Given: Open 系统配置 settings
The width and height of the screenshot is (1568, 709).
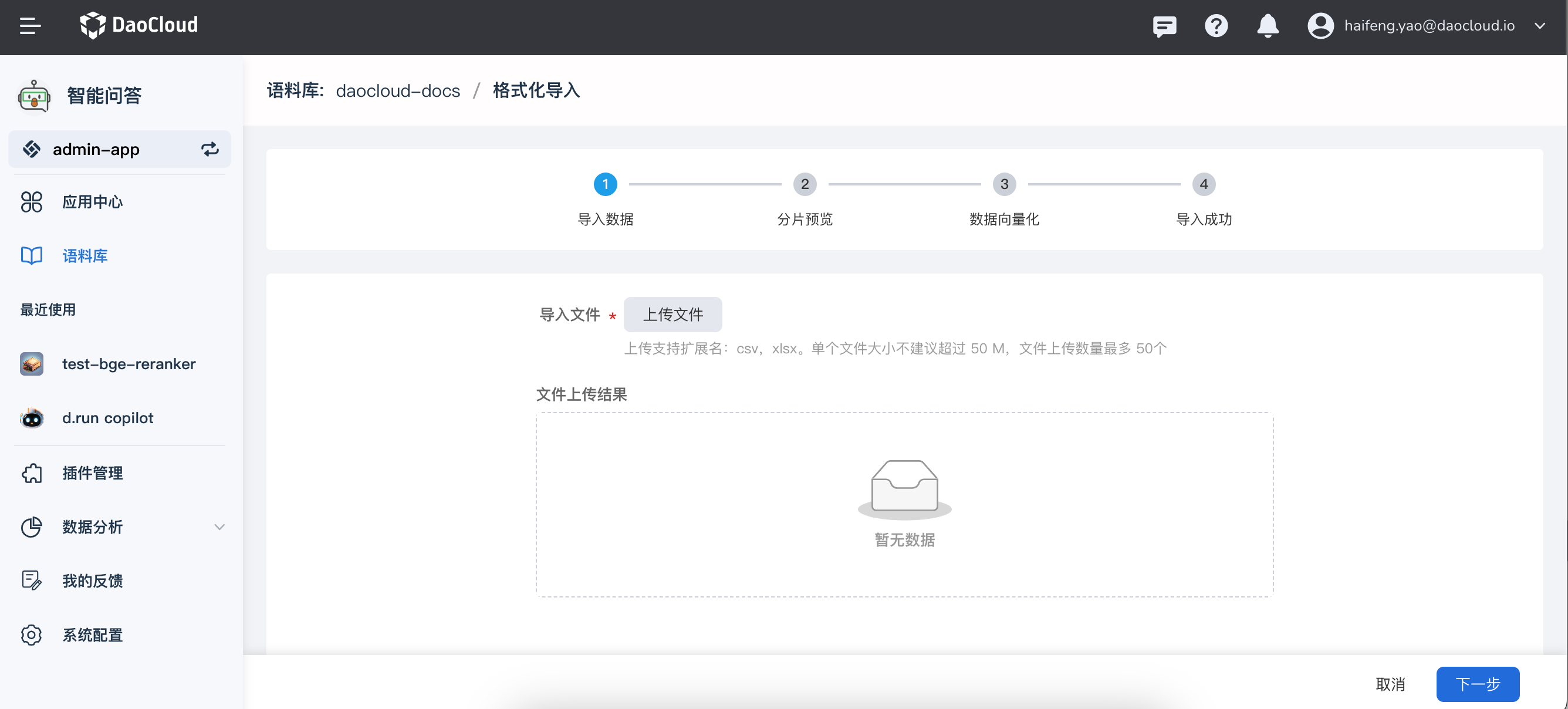Looking at the screenshot, I should [x=92, y=634].
